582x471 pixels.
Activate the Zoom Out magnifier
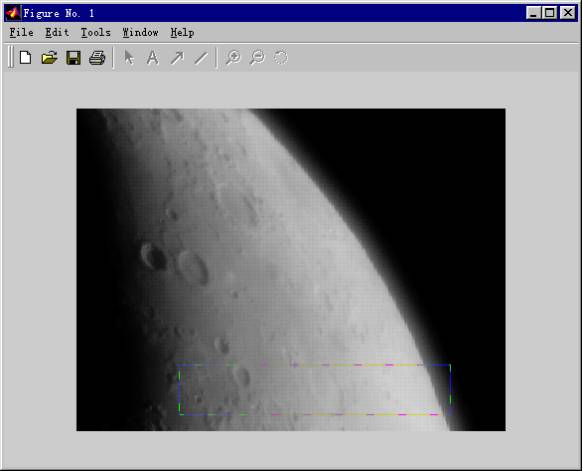(x=257, y=58)
